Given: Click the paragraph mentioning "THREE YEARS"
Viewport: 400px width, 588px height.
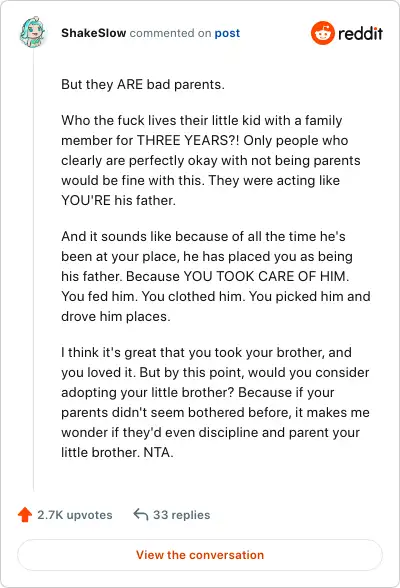Looking at the screenshot, I should (211, 160).
